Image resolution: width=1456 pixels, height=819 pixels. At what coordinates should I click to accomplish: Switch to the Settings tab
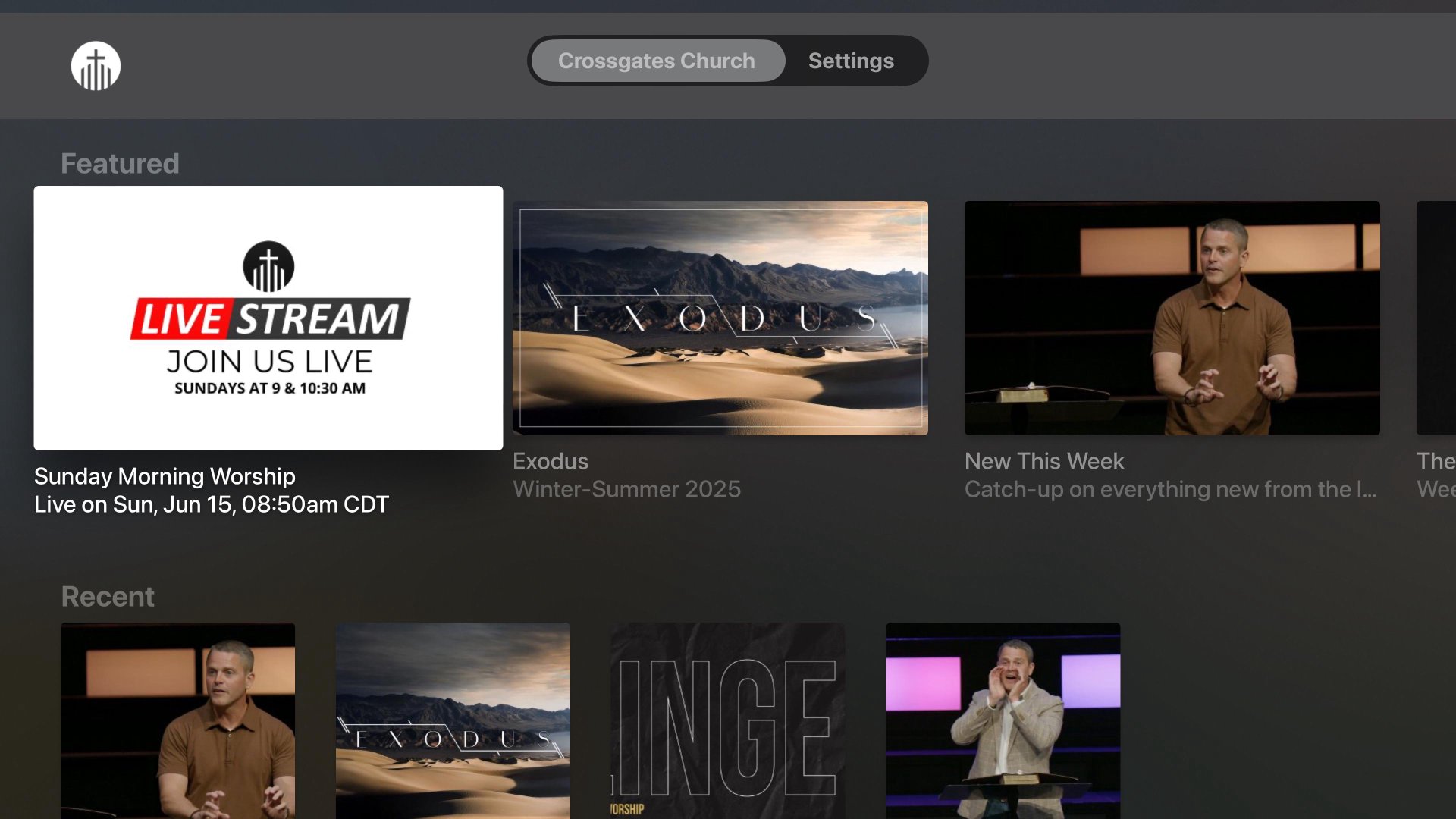851,61
